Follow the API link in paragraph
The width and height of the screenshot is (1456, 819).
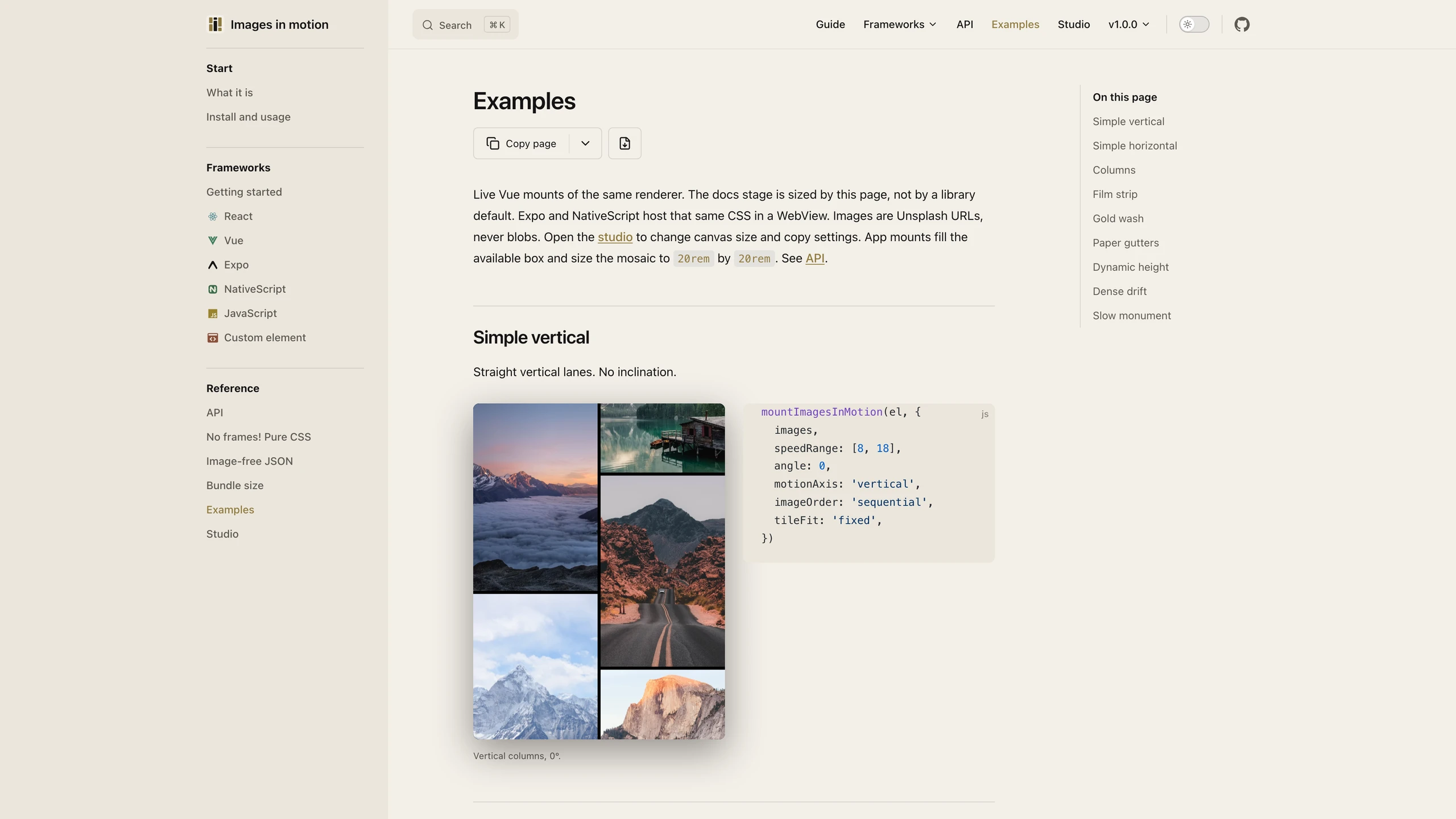pyautogui.click(x=814, y=258)
